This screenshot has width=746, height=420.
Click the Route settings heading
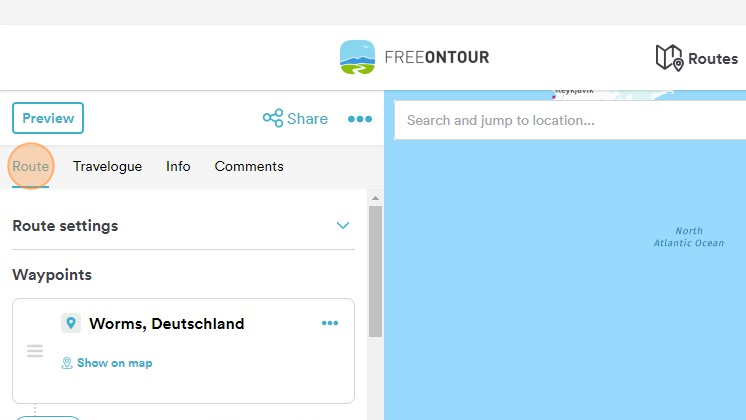[65, 225]
